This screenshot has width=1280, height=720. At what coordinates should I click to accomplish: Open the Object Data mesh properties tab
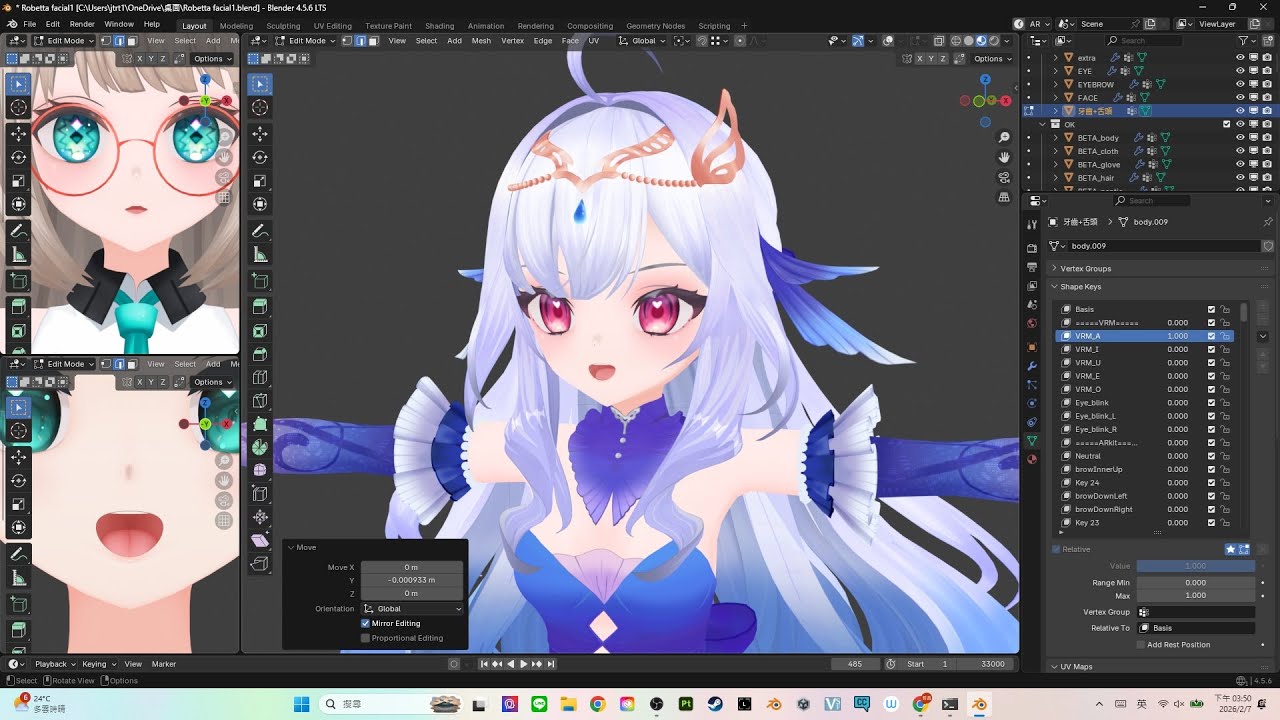pyautogui.click(x=1032, y=440)
